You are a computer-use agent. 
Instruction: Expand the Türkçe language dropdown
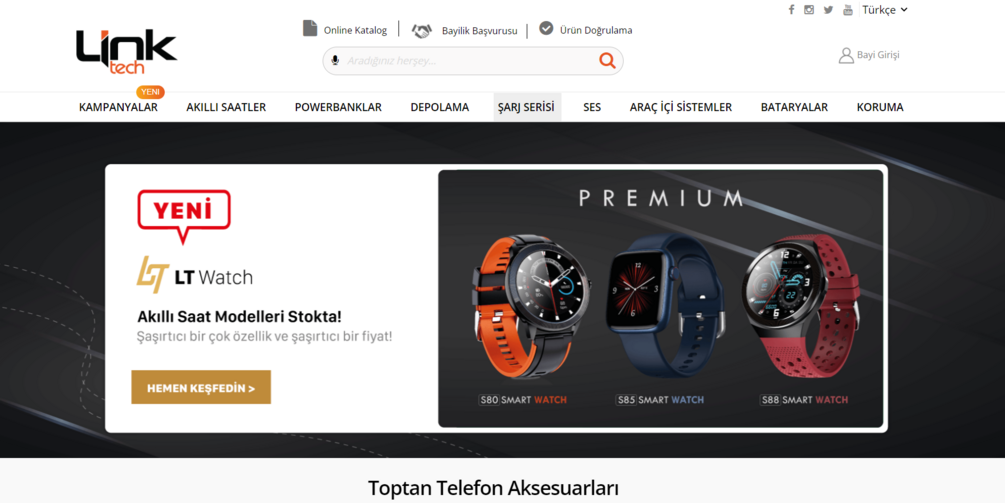click(x=885, y=10)
